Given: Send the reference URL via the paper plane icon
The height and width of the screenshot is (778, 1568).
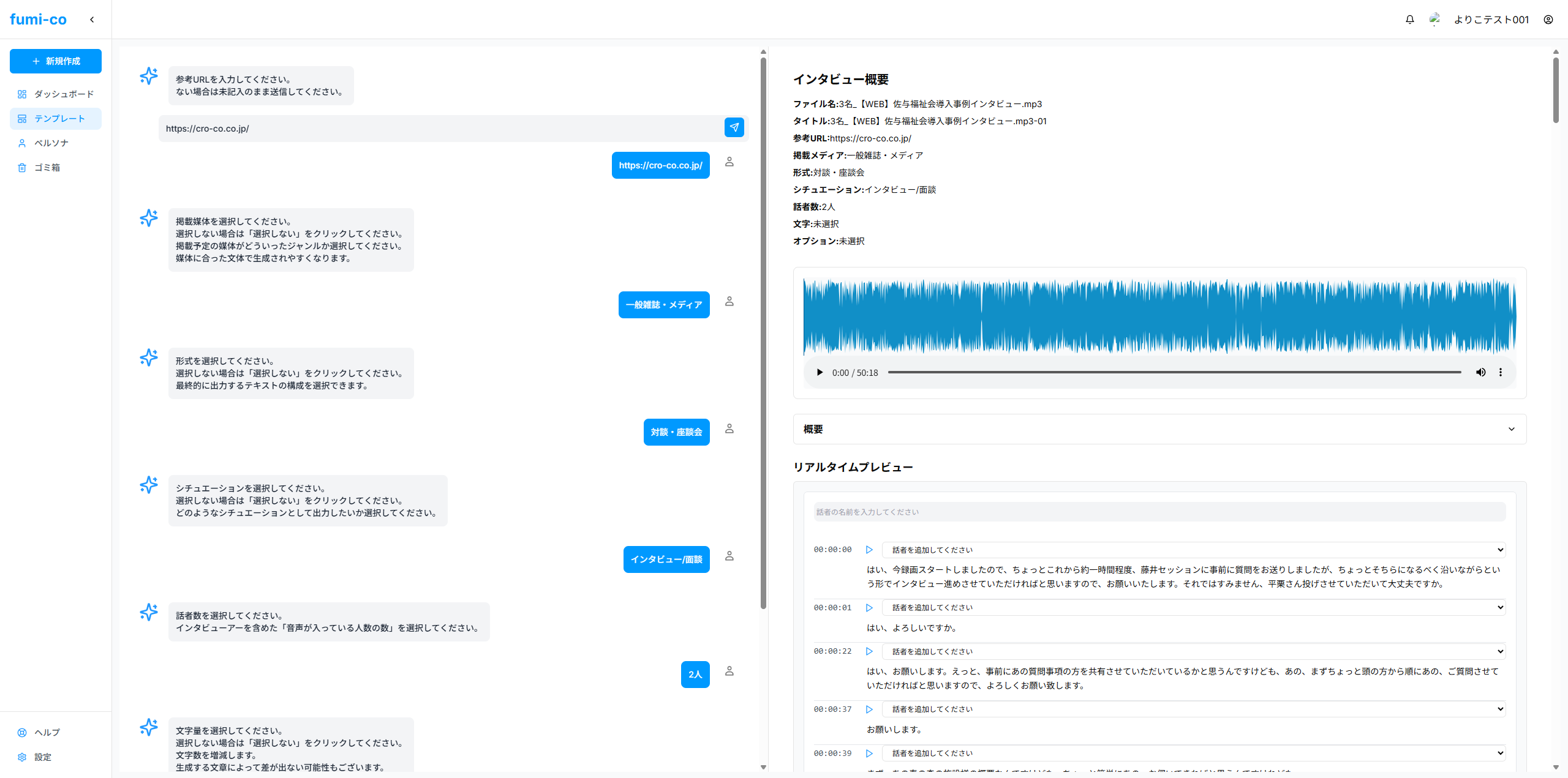Looking at the screenshot, I should (733, 128).
